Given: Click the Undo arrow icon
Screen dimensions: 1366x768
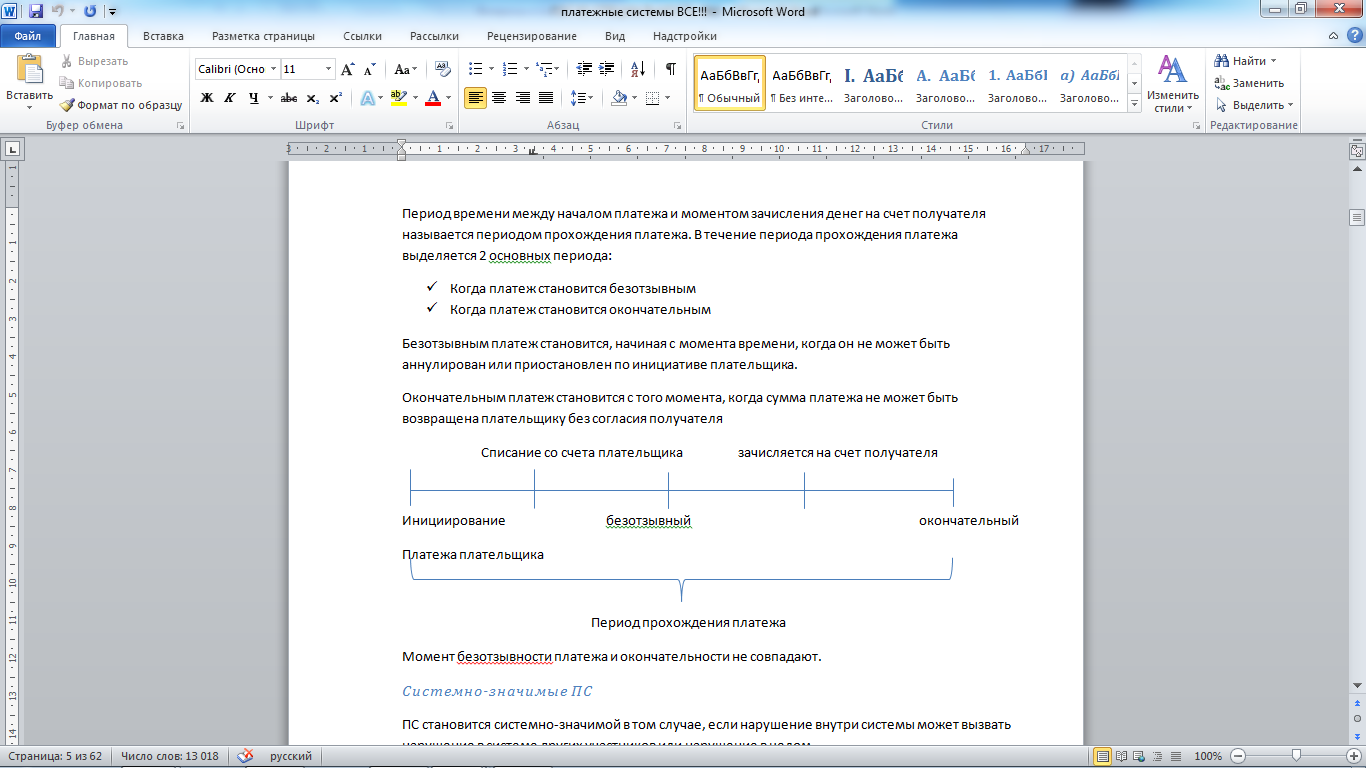Looking at the screenshot, I should point(59,11).
